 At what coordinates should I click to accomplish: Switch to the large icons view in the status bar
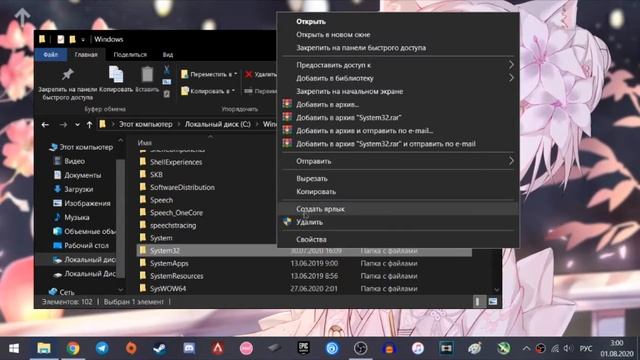click(x=493, y=302)
